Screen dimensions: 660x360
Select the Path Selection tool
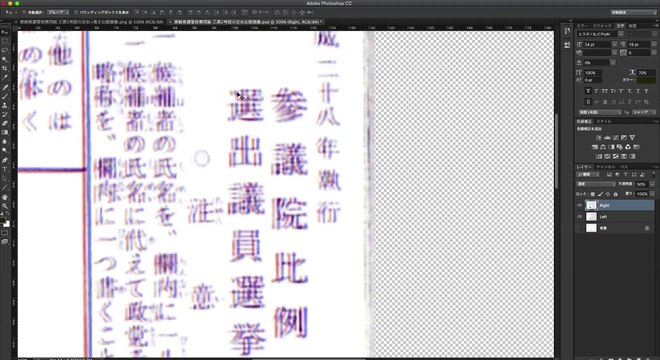coord(4,179)
